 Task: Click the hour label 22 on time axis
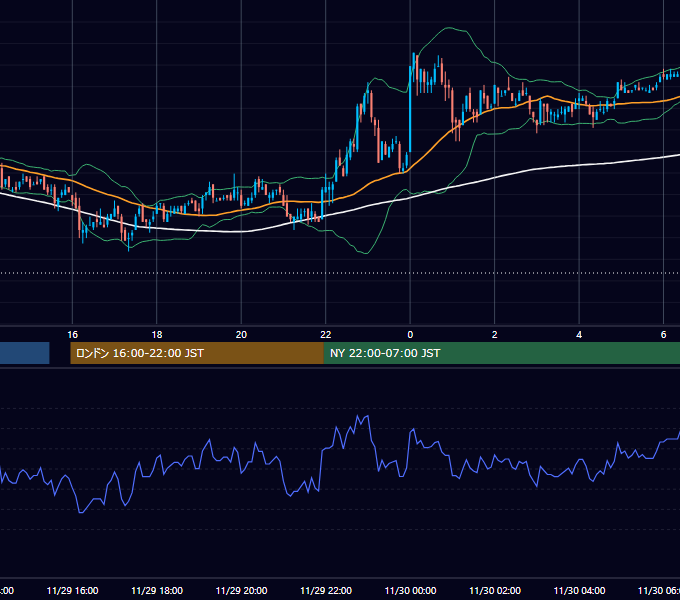(326, 335)
